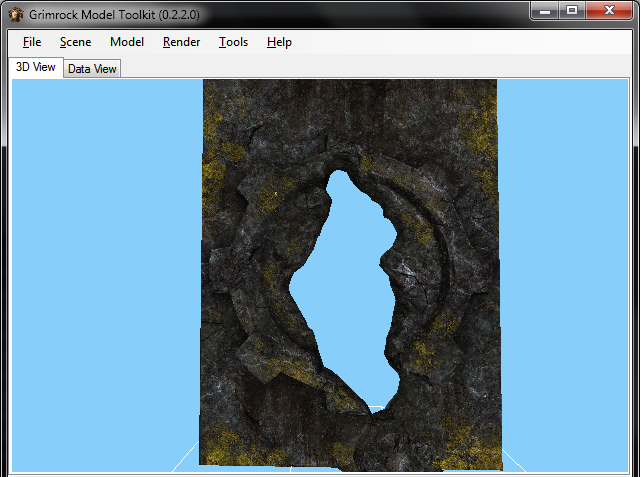Maximize the Grimrock Model Toolkit window
This screenshot has width=644, height=477.
pos(572,10)
